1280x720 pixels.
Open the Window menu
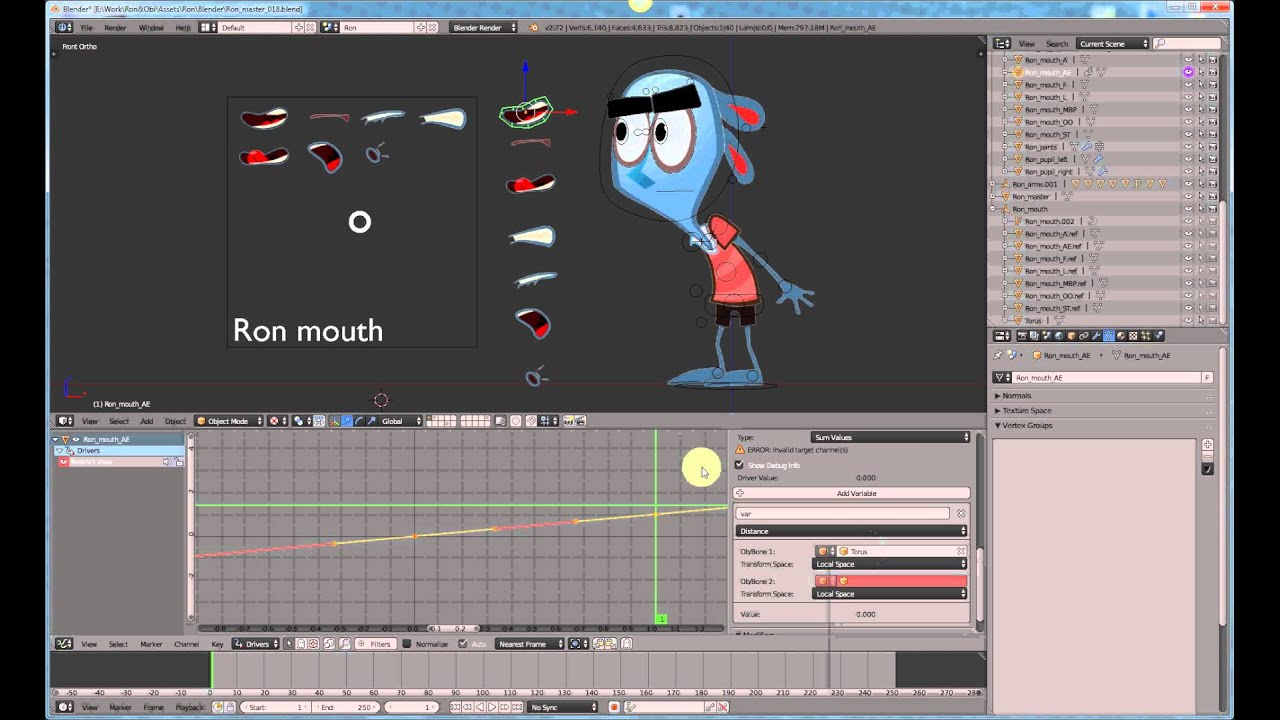(x=151, y=27)
